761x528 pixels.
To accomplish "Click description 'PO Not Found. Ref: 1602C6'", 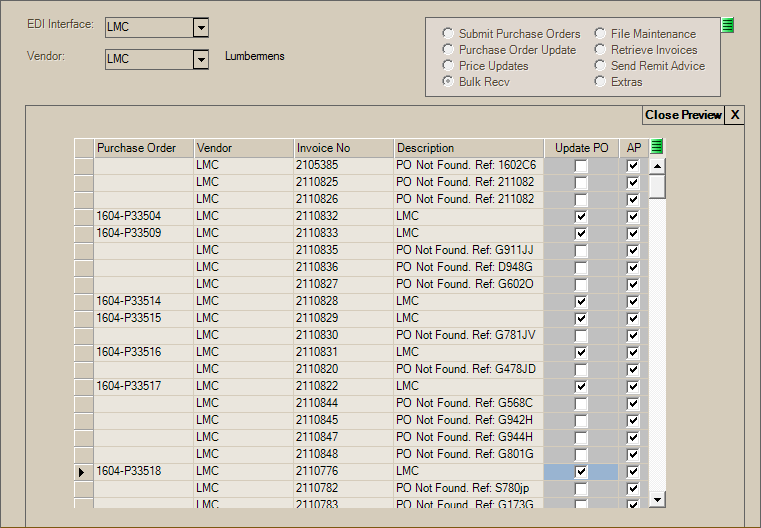I will point(468,165).
